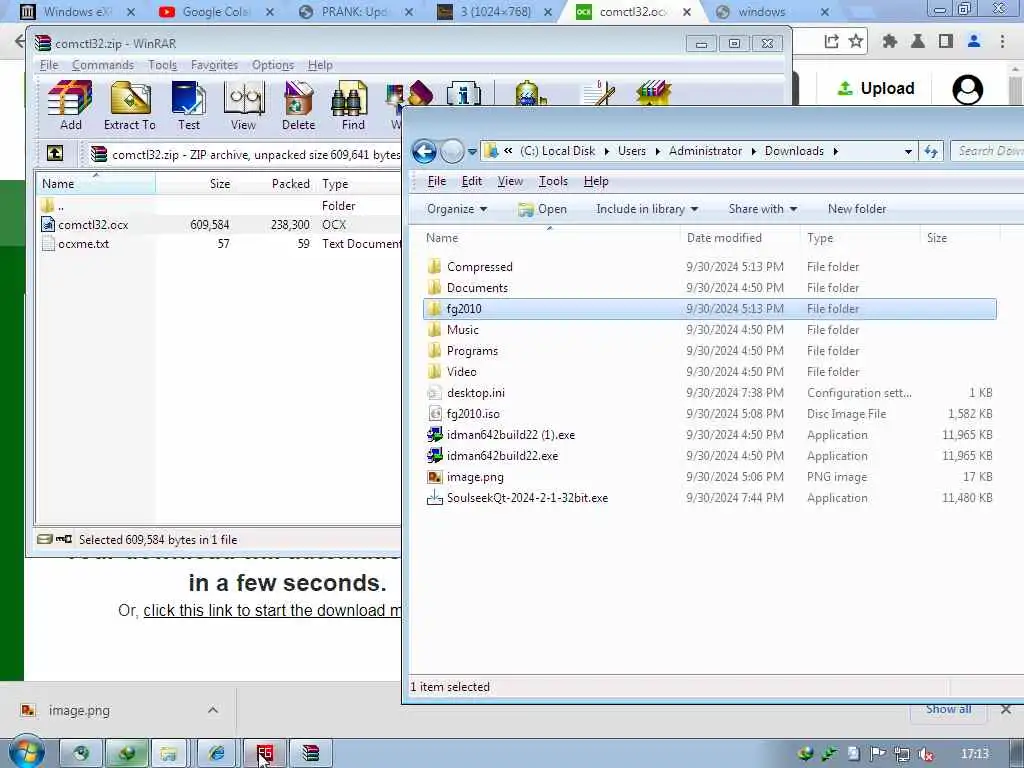Click the Upload button on webpage

point(875,89)
